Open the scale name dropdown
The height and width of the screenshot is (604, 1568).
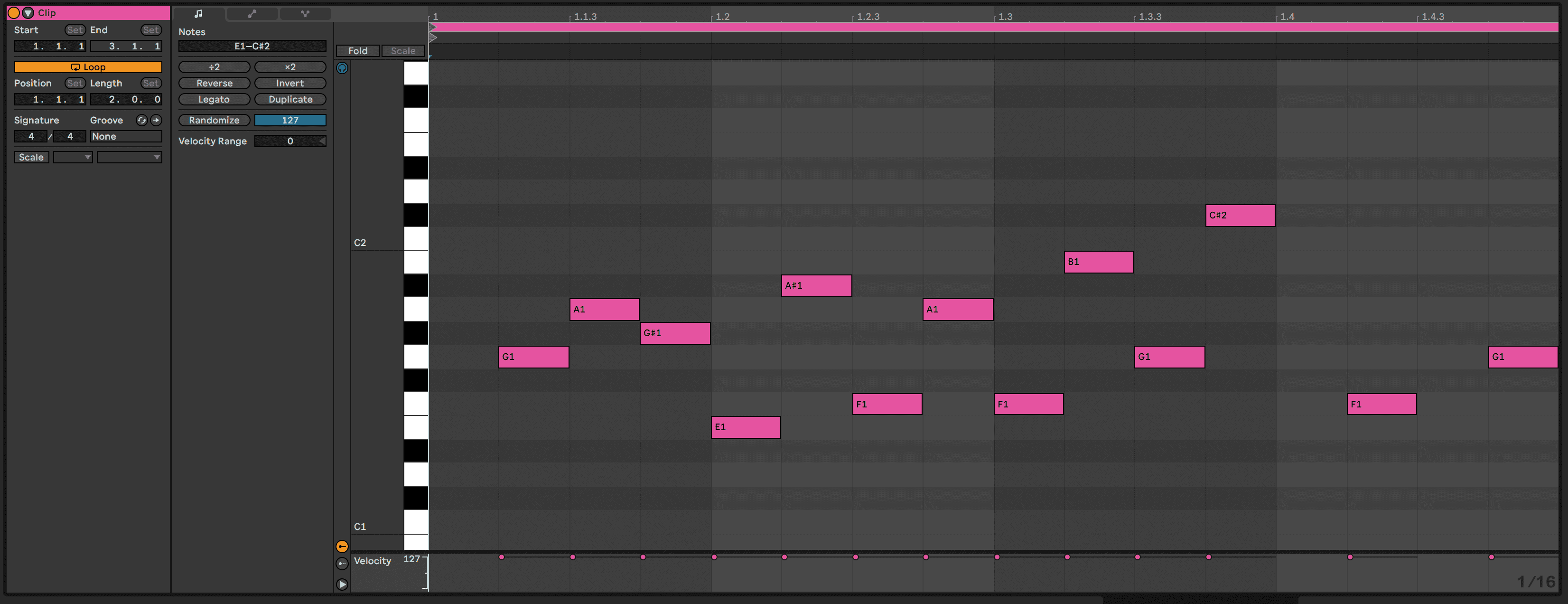(x=129, y=157)
